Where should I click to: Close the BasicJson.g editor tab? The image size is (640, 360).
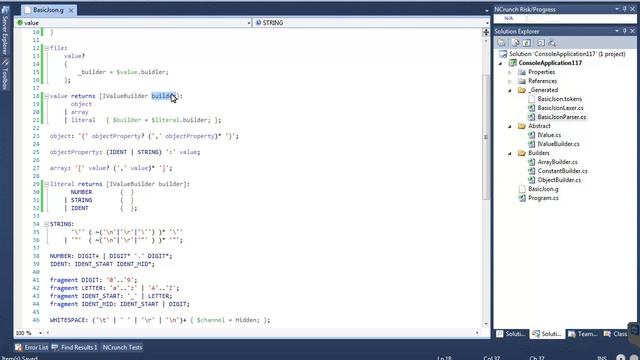click(71, 10)
